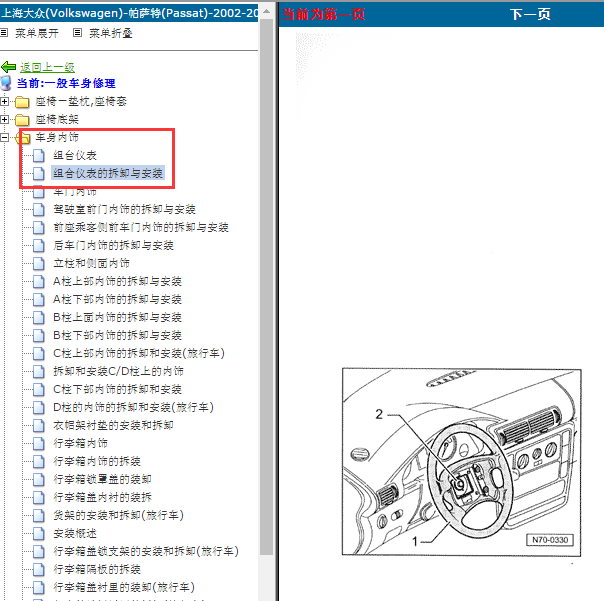Open 行李箱锁罩盖的装卸 entry
604x601 pixels.
(102, 479)
